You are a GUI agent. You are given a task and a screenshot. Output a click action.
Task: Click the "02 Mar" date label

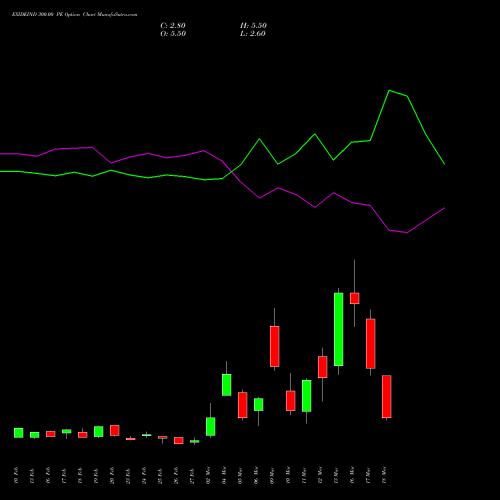click(x=208, y=475)
